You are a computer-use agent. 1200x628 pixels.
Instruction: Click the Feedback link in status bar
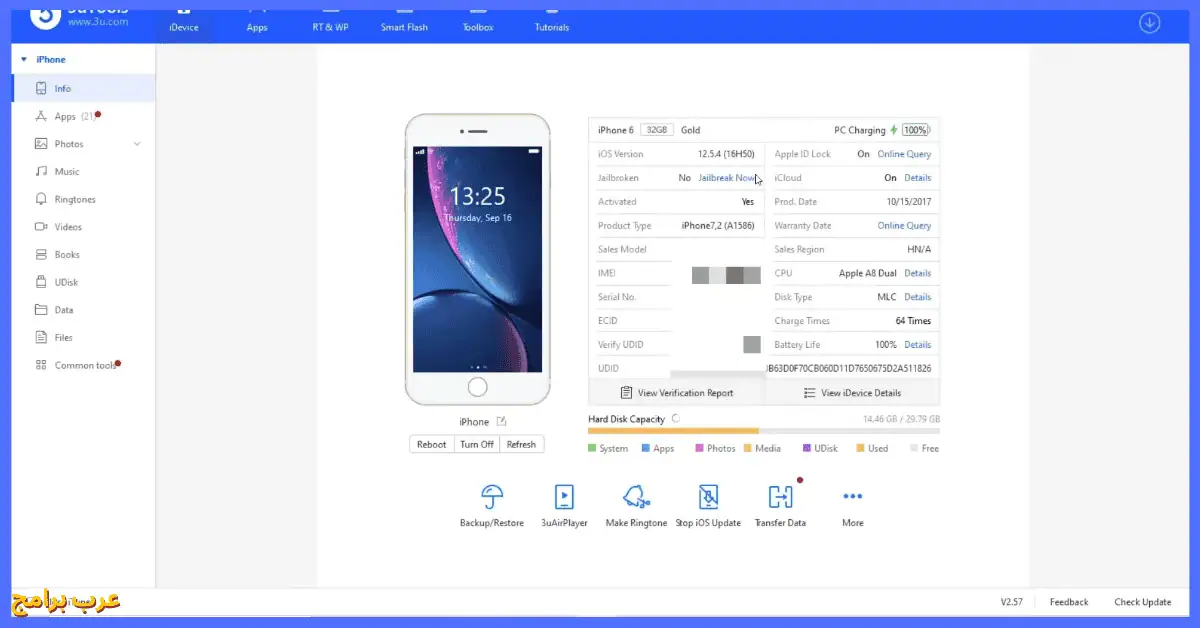(x=1069, y=602)
